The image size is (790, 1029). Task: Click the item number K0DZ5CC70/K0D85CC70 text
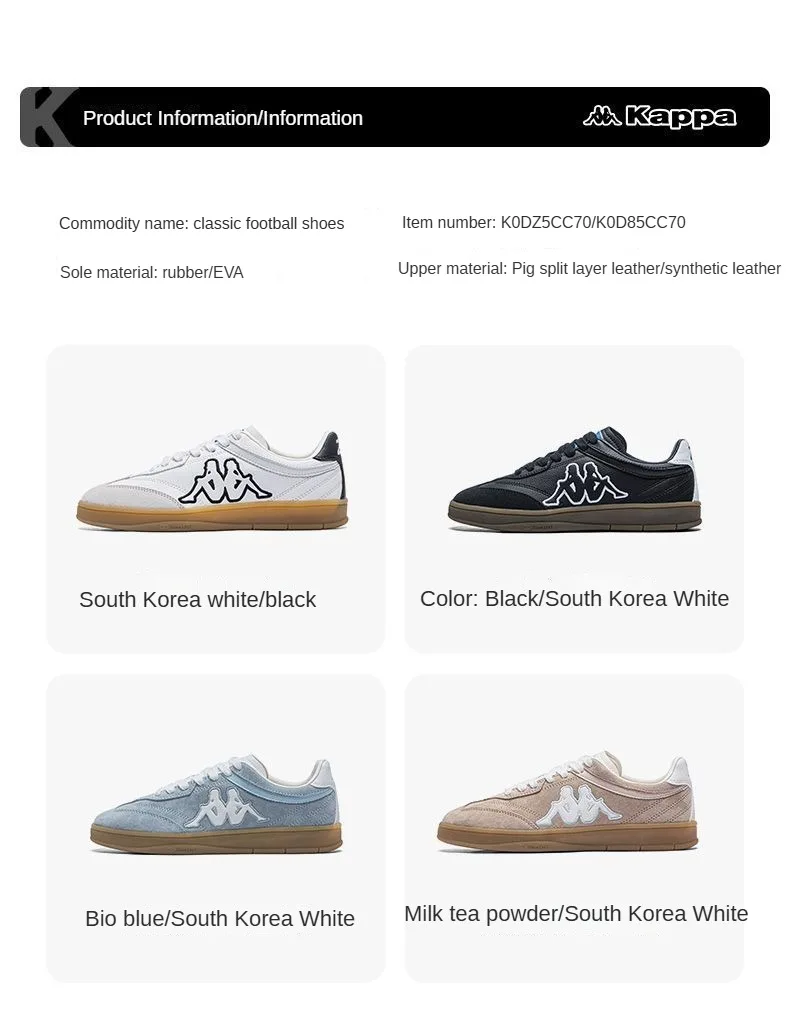pos(593,222)
